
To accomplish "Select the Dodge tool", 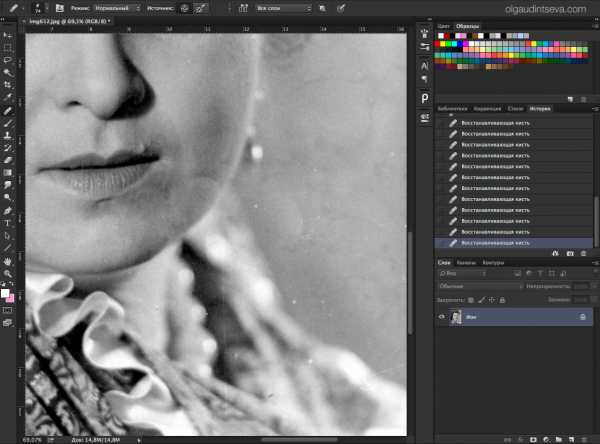I will point(7,198).
